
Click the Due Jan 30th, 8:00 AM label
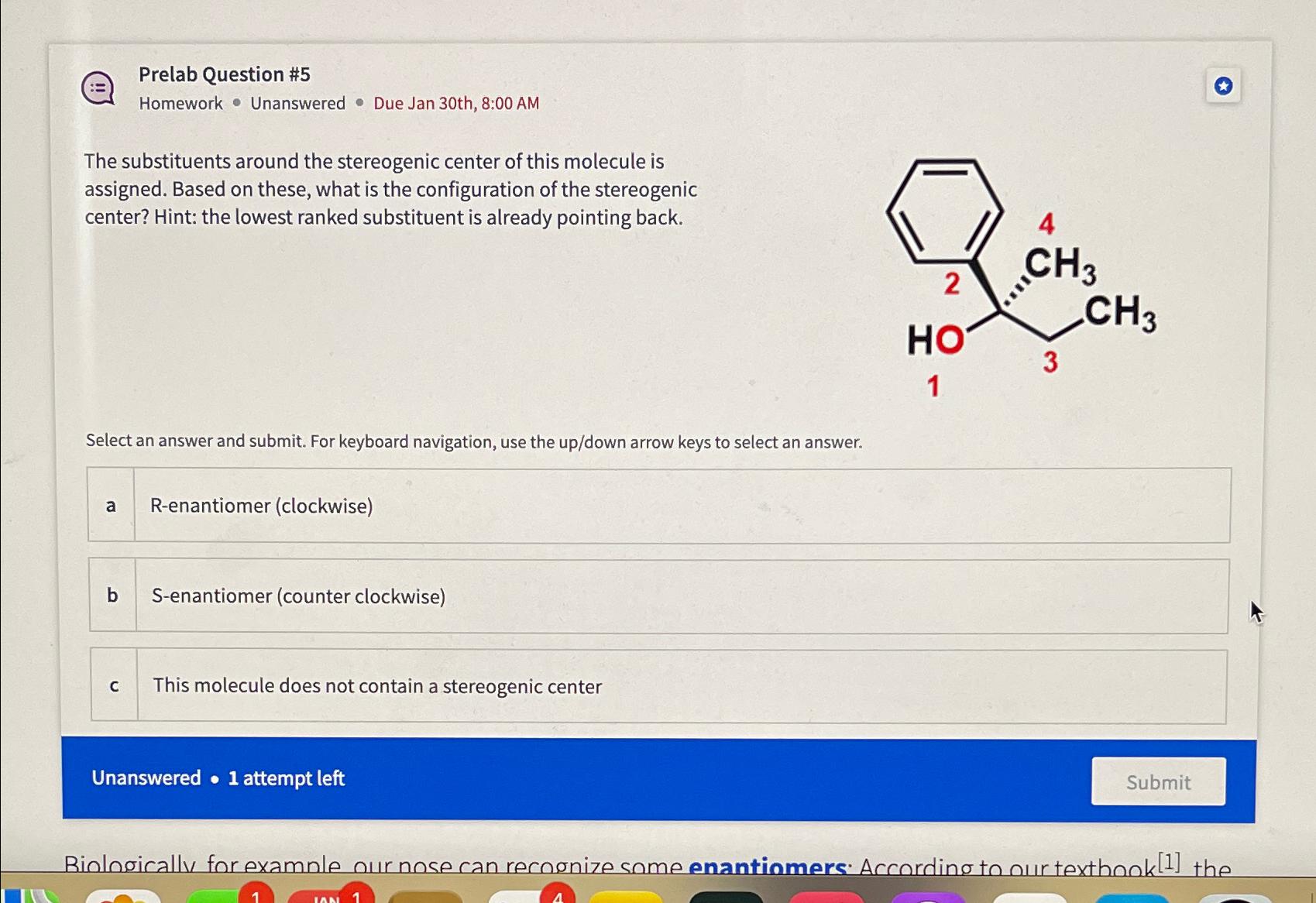[455, 103]
